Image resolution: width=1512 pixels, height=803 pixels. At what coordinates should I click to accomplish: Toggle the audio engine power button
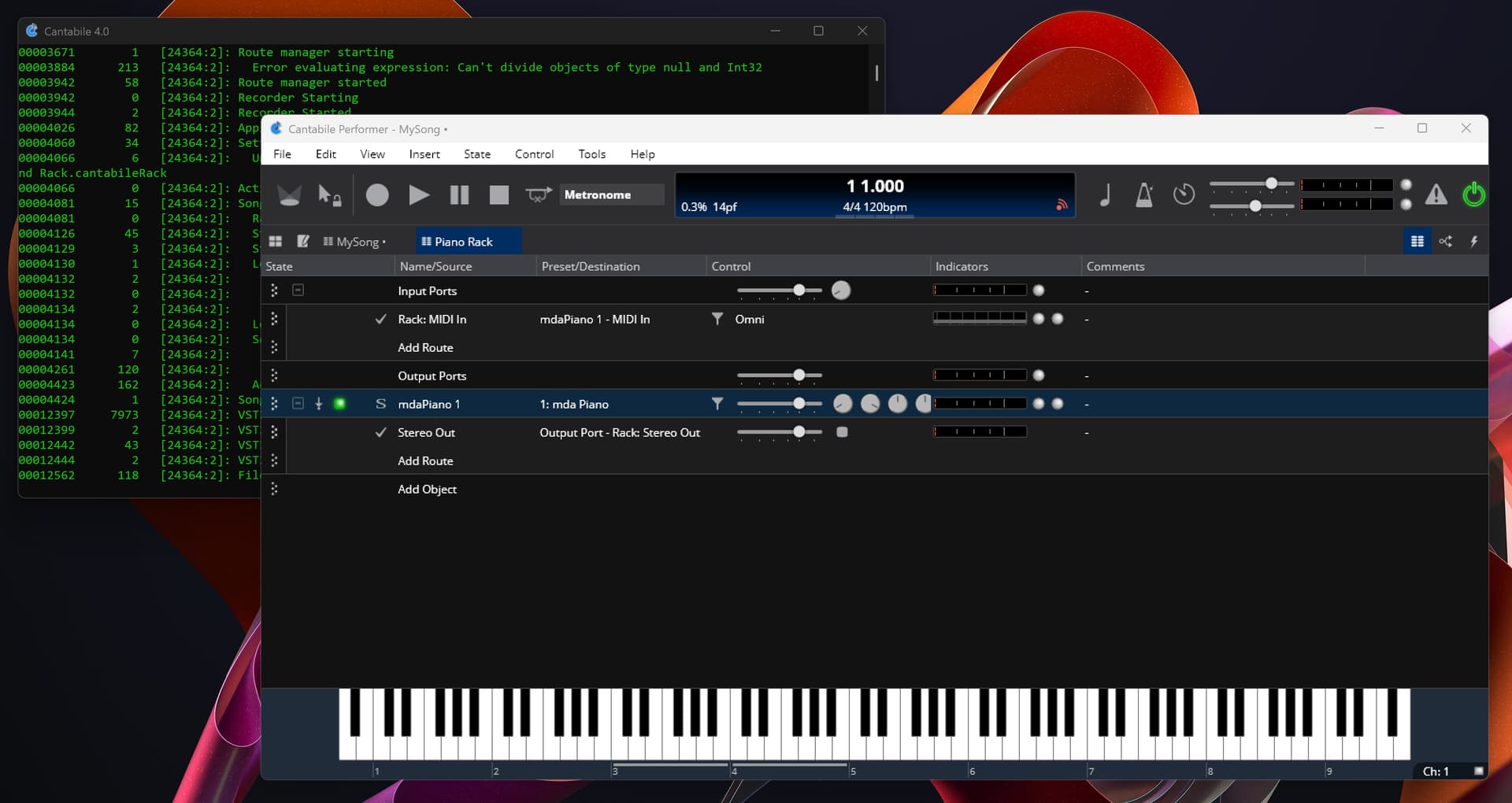(1473, 194)
